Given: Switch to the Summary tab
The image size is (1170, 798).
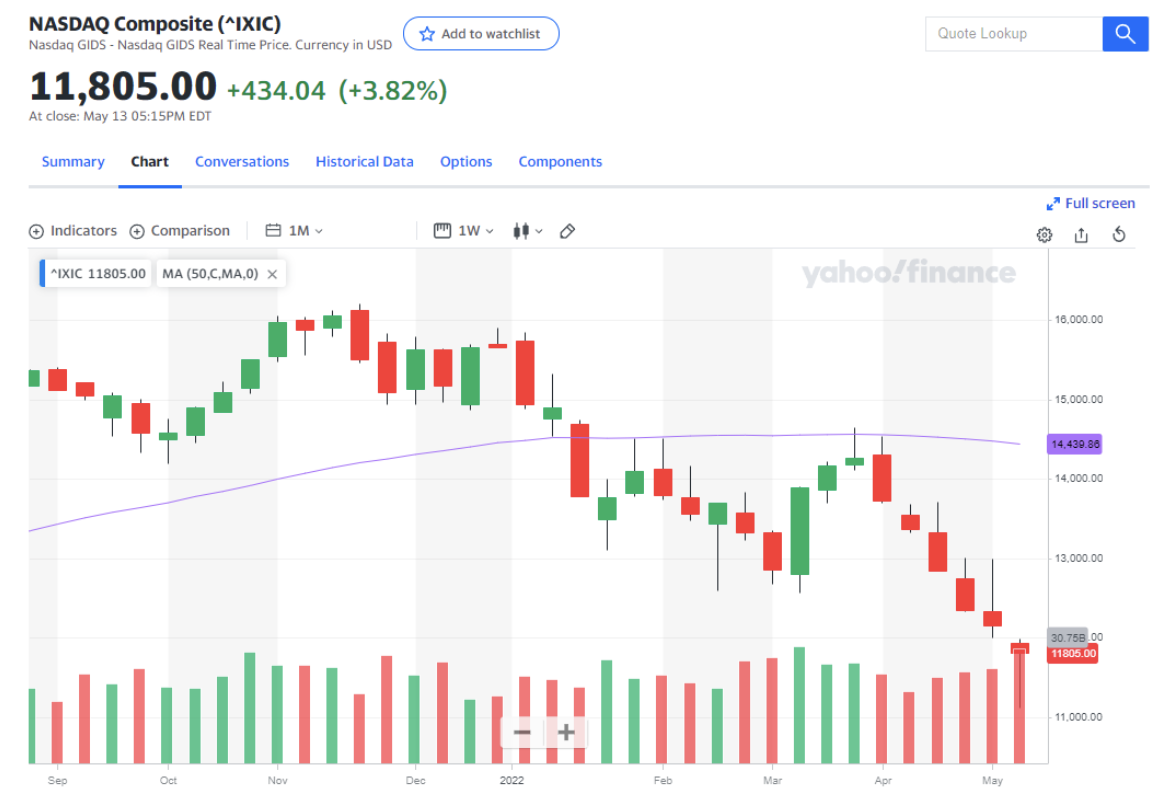Looking at the screenshot, I should coord(73,162).
